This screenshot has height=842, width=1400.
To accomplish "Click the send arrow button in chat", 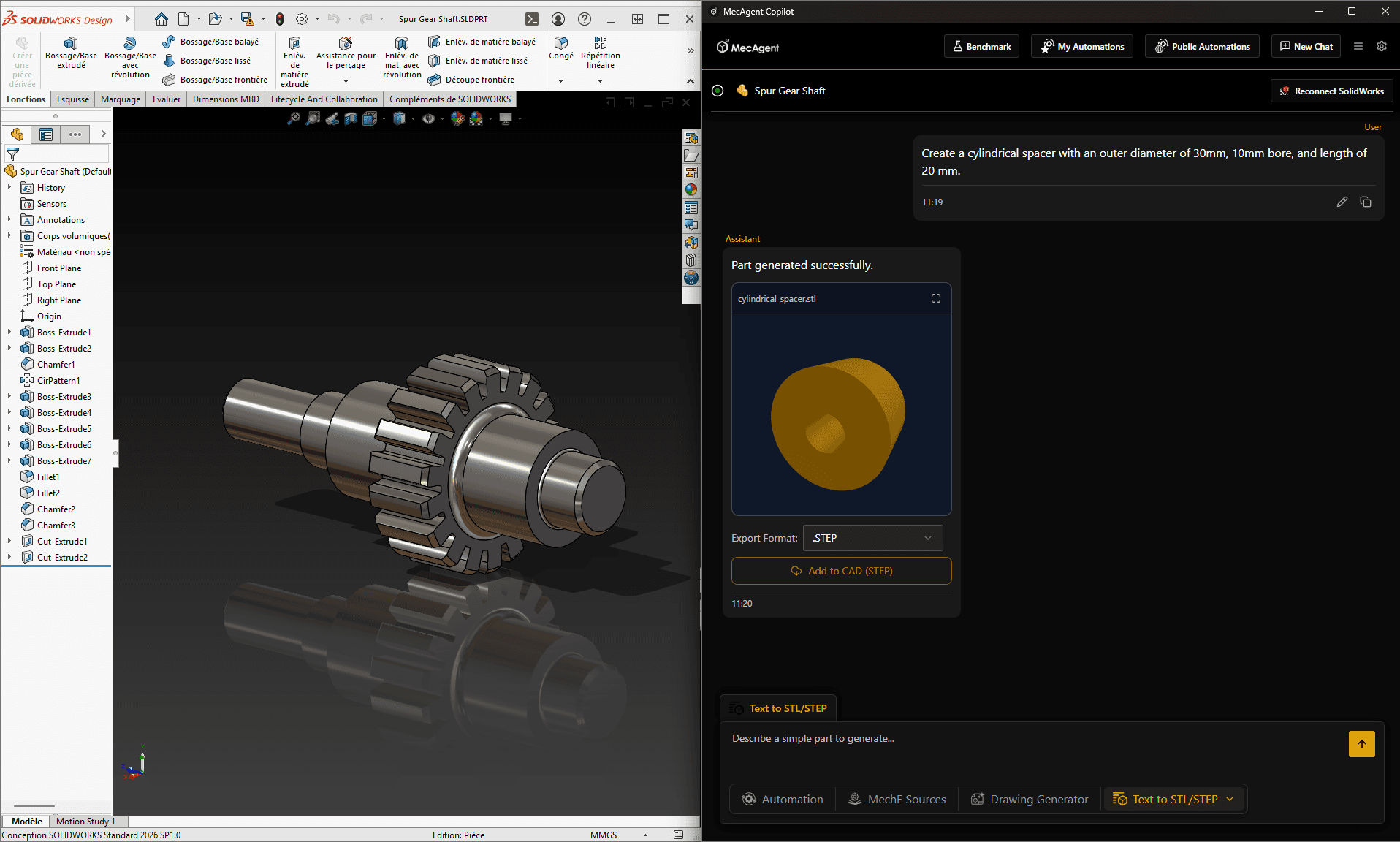I will click(x=1361, y=744).
